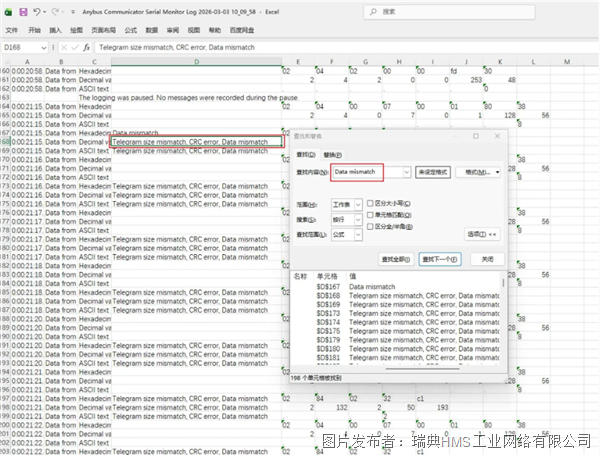Image resolution: width=600 pixels, height=455 pixels.
Task: Open the 文件 (File) menu
Action: coord(11,30)
